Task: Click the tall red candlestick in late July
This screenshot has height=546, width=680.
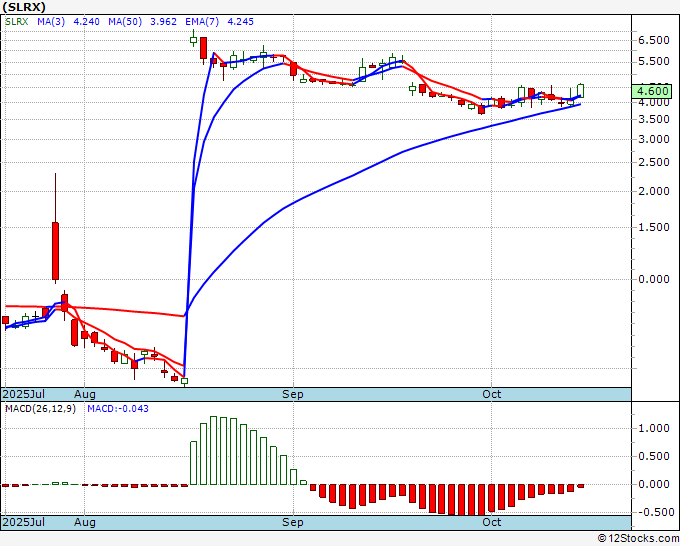Action: (56, 251)
